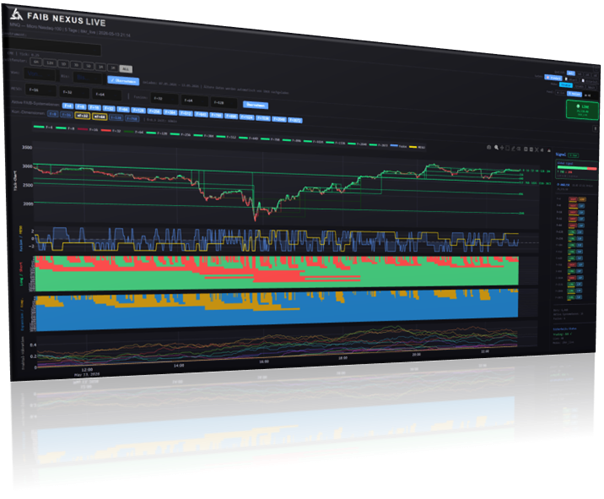Toggle the F=8 Korr-Dimensionen chip

(x=53, y=114)
